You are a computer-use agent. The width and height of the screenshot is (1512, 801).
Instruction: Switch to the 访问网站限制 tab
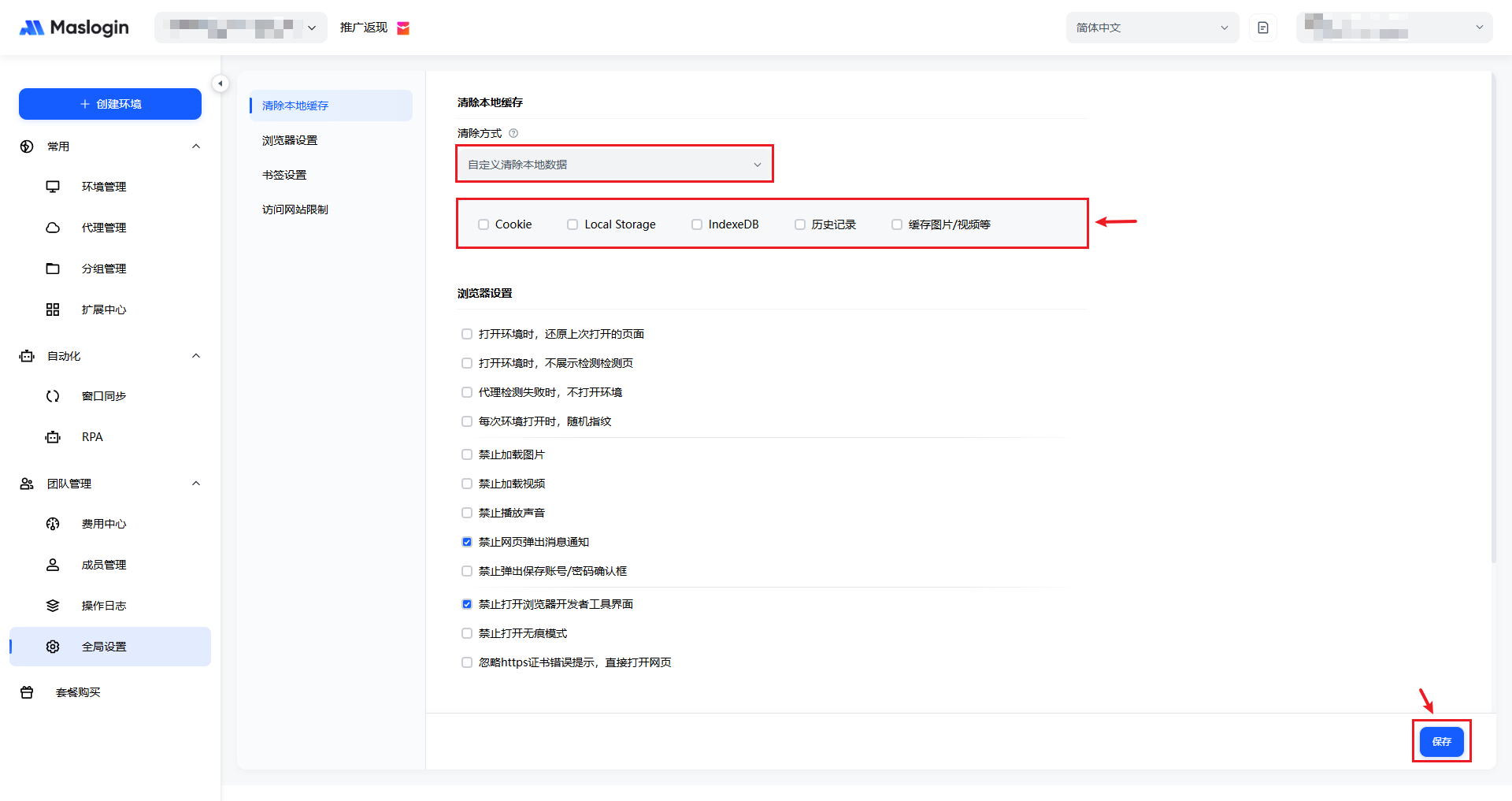point(295,210)
